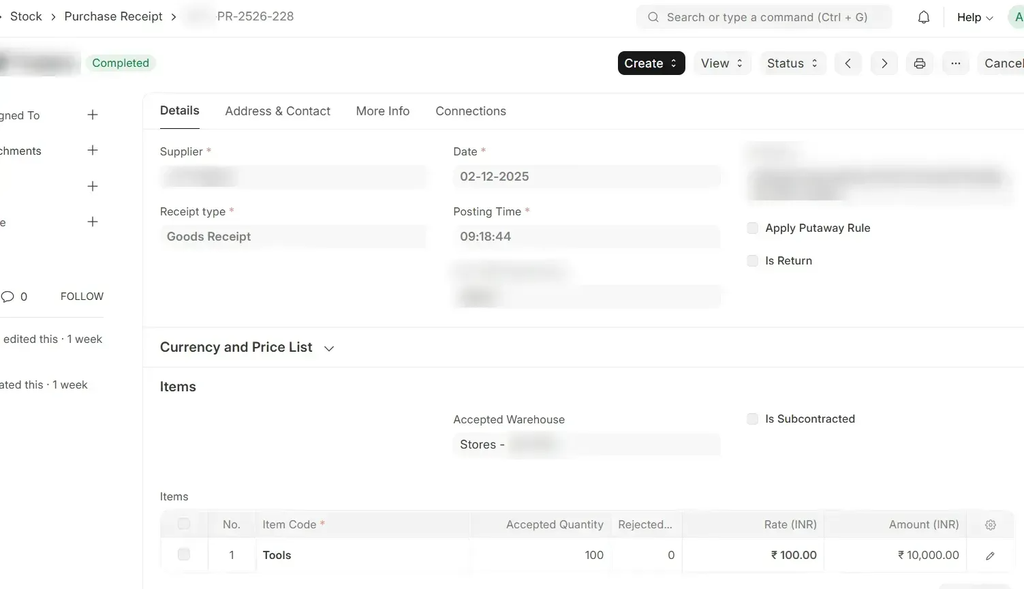The height and width of the screenshot is (589, 1024).
Task: Add assignee using Assigned To plus
Action: (x=93, y=115)
